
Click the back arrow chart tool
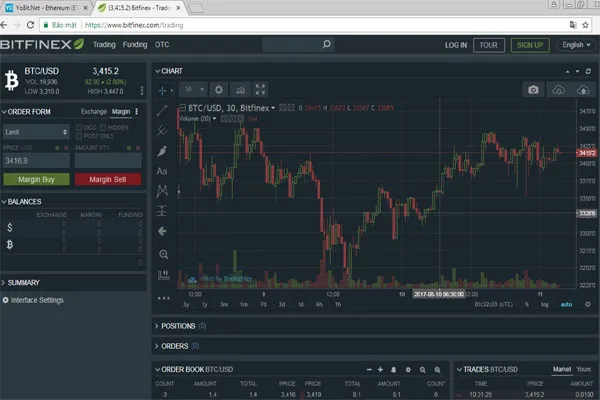coord(162,231)
